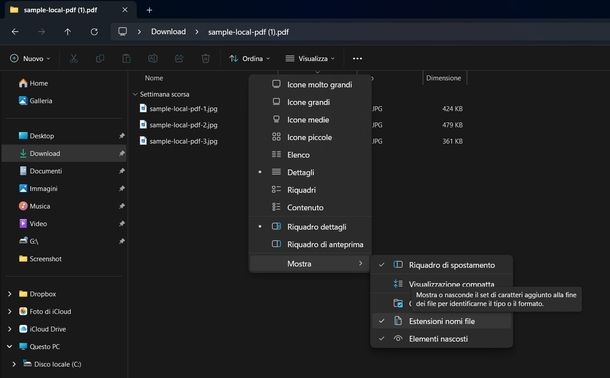Image resolution: width=610 pixels, height=378 pixels.
Task: Click chevron after Download in address bar
Action: point(197,32)
